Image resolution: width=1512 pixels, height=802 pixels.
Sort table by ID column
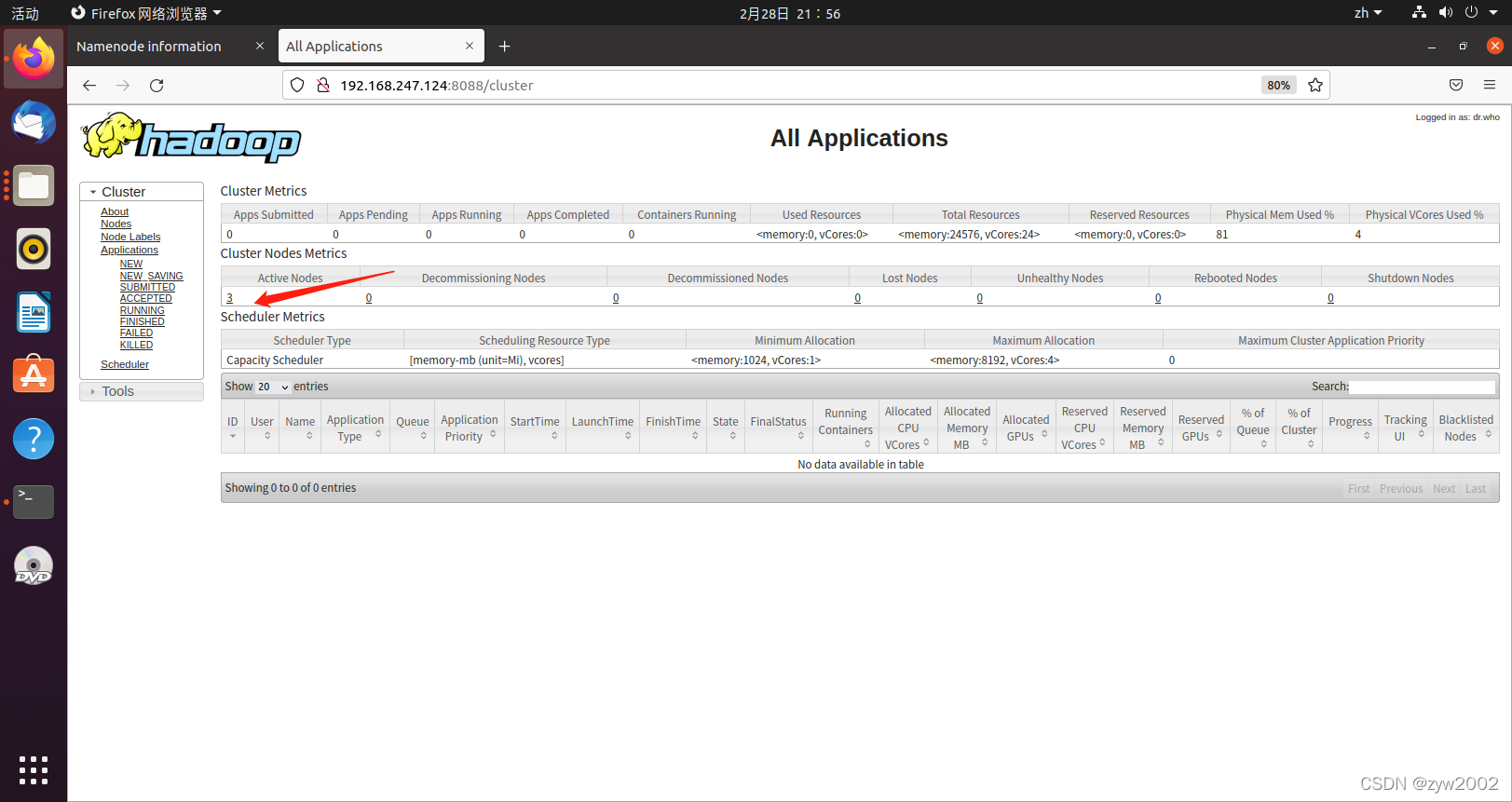tap(233, 428)
